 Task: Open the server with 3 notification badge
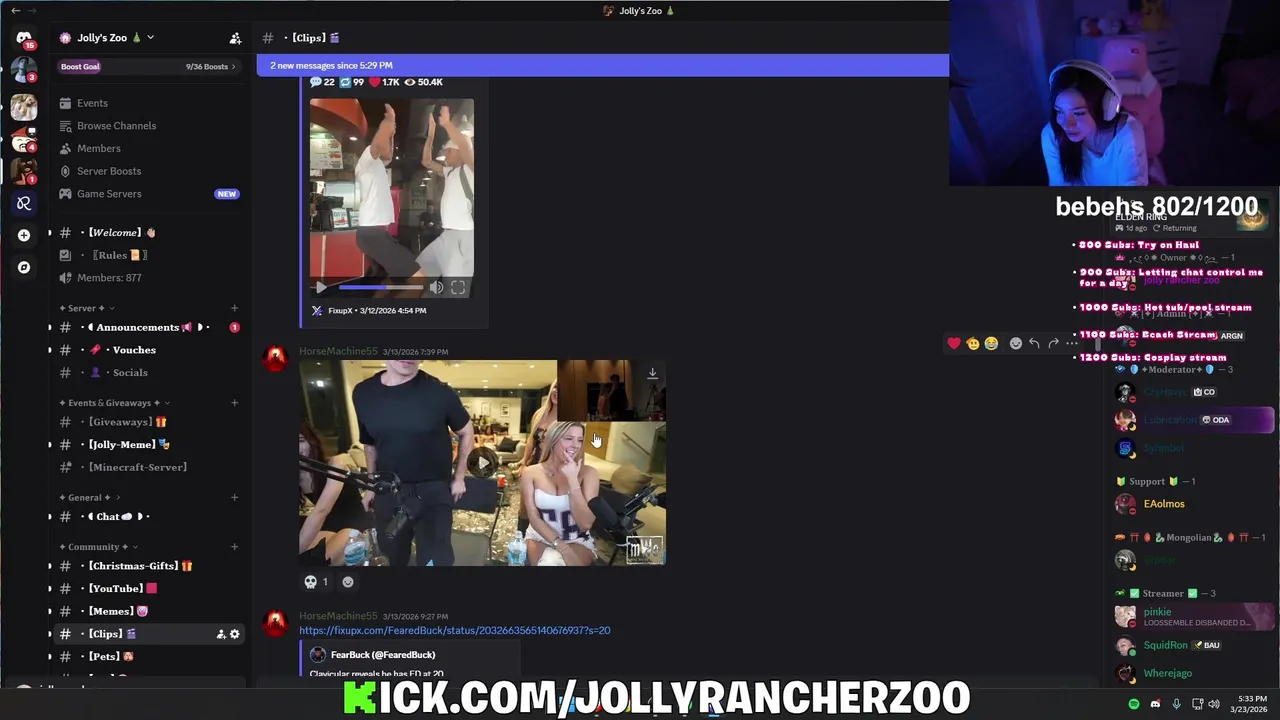24,71
